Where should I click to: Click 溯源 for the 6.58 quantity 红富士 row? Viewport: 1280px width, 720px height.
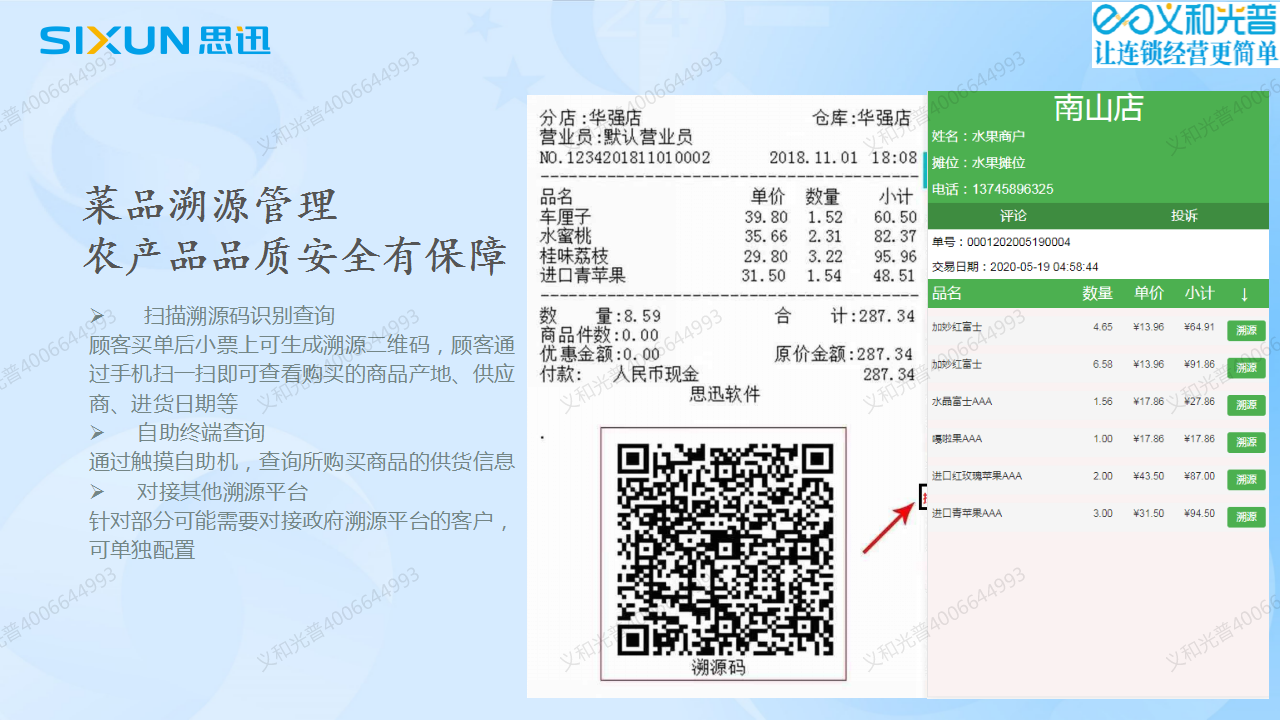coord(1246,368)
